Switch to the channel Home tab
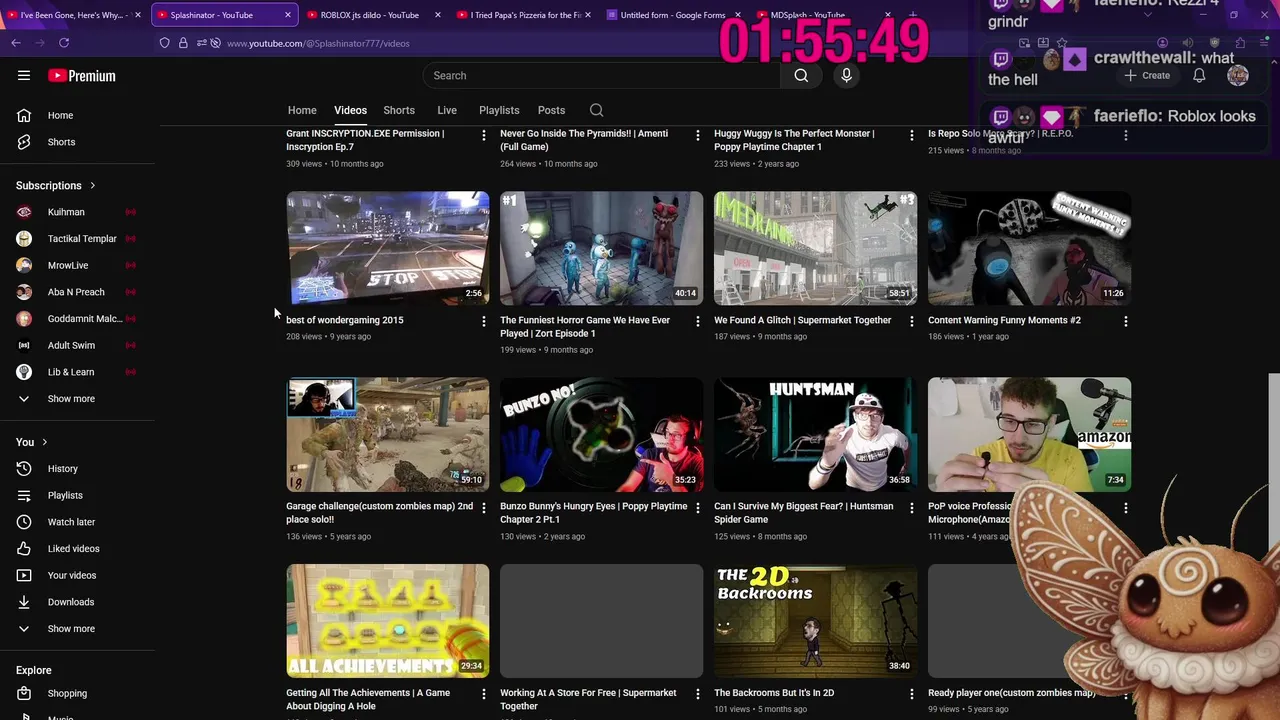1280x720 pixels. 302,110
